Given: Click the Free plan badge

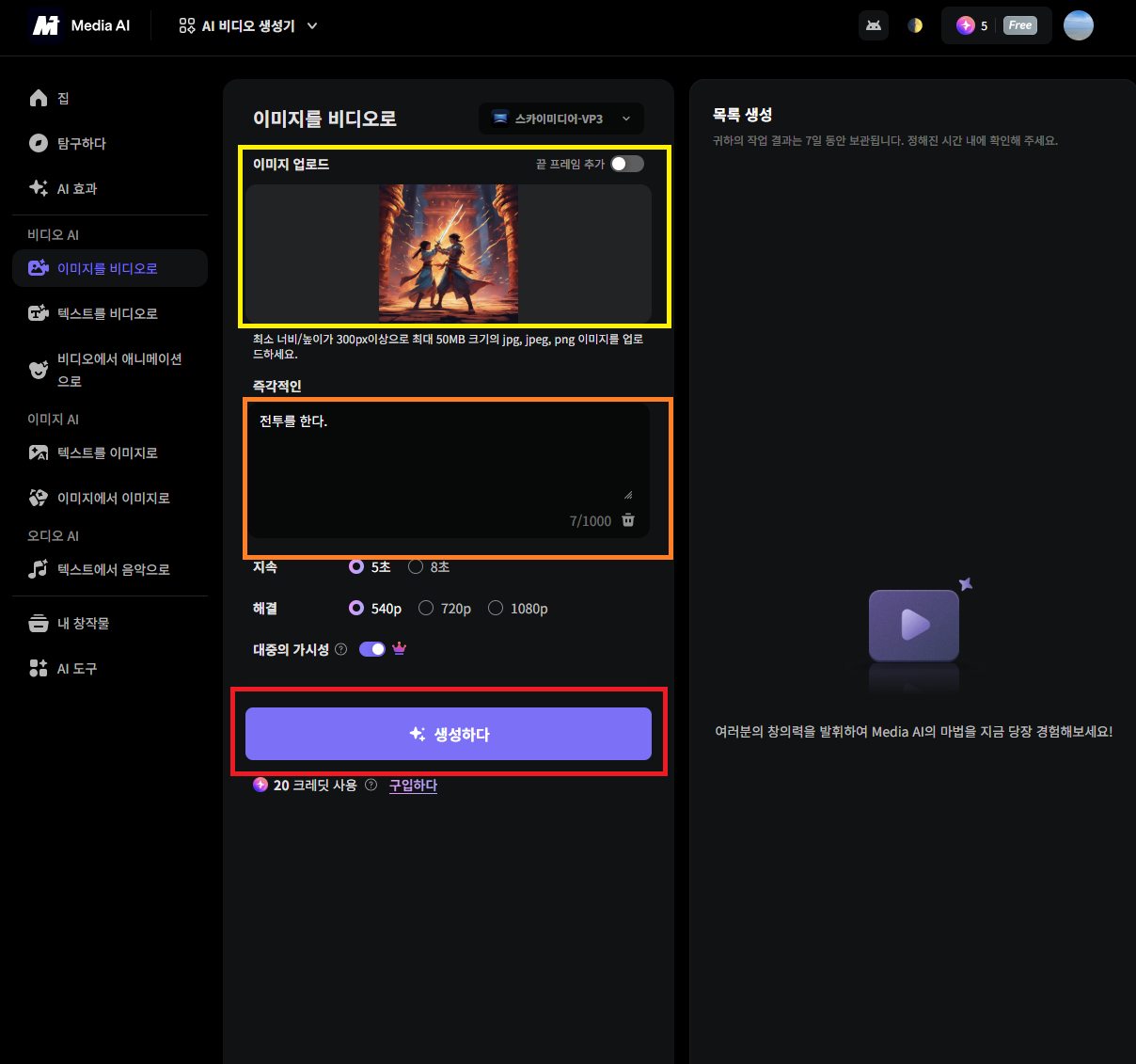Looking at the screenshot, I should pos(1020,25).
